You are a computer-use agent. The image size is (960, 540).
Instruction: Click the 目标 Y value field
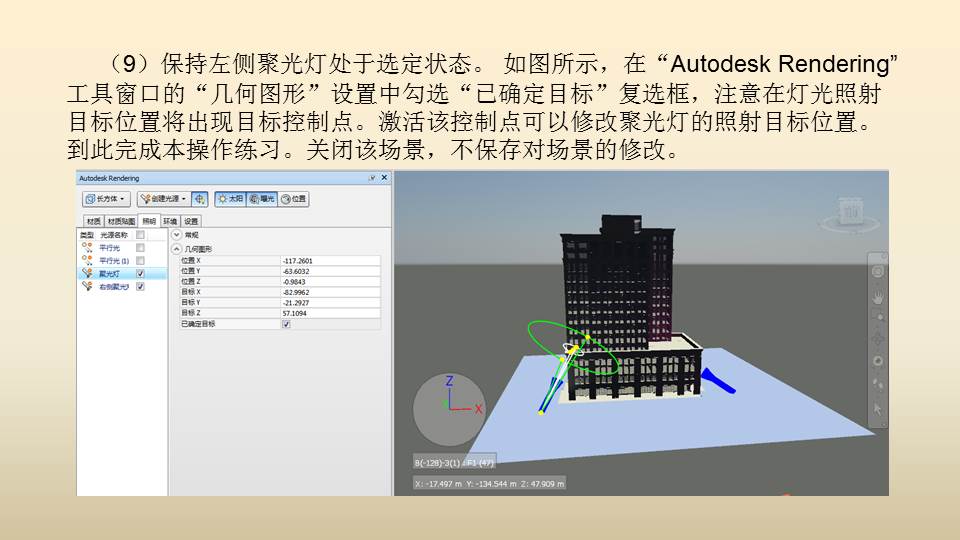pyautogui.click(x=331, y=302)
